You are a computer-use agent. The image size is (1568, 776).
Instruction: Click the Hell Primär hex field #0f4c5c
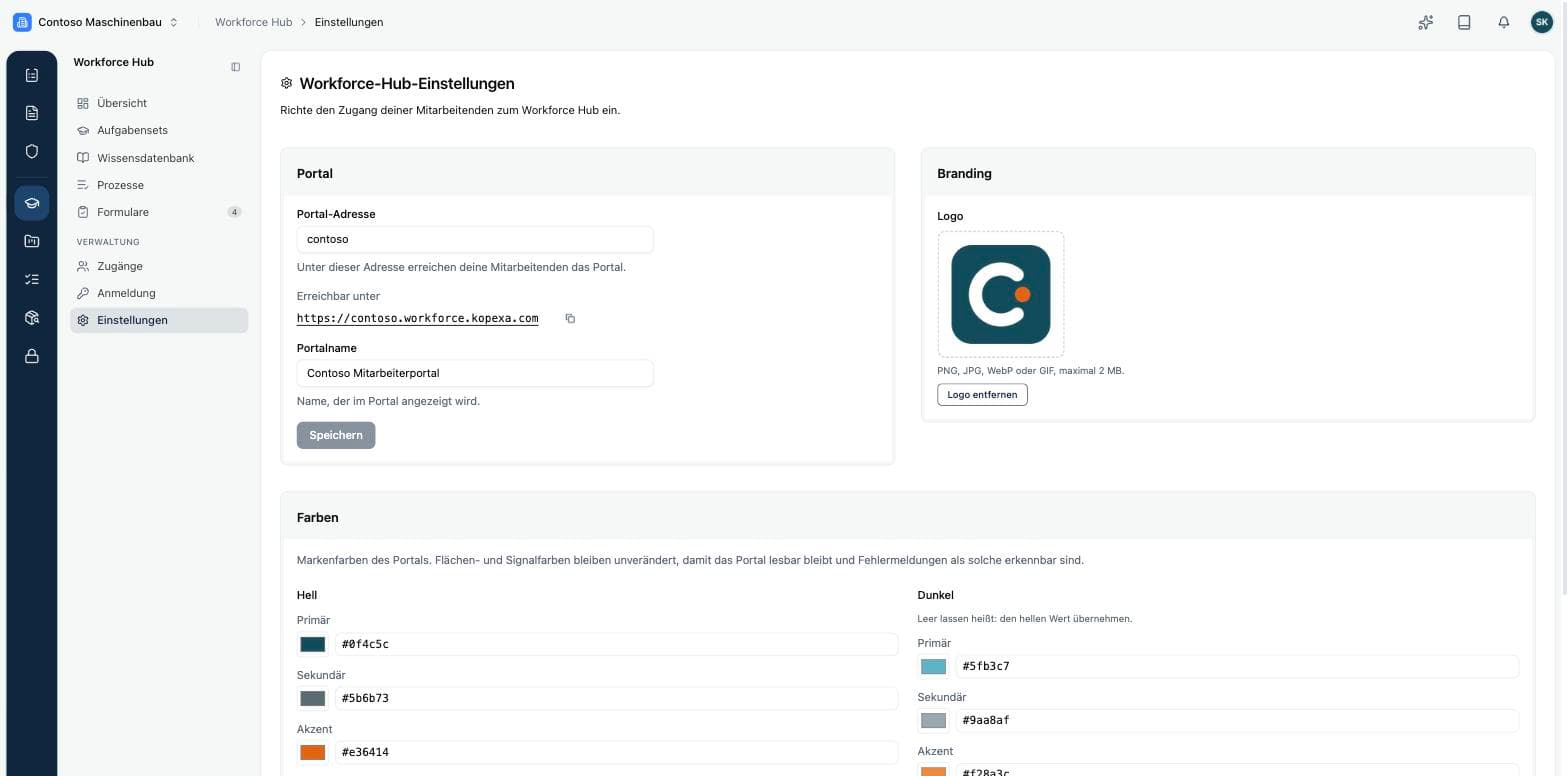click(616, 644)
